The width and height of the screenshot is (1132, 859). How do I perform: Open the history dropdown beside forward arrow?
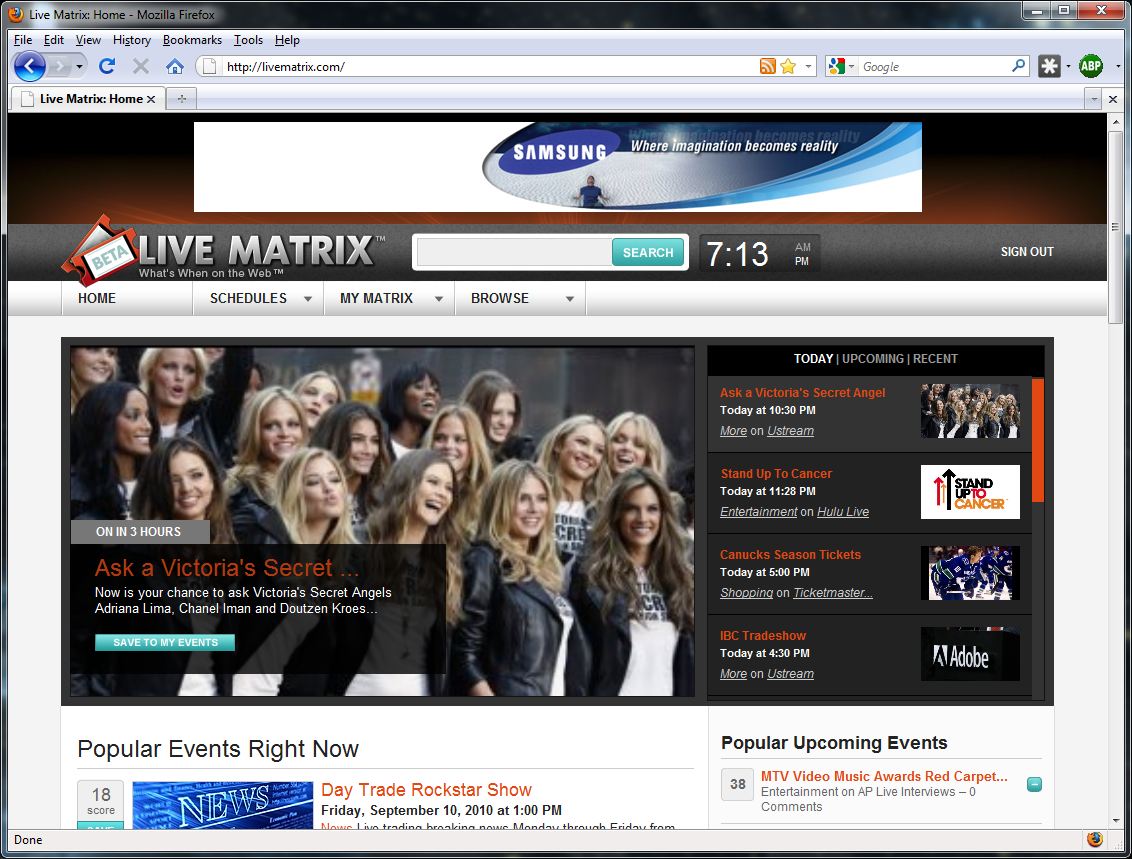pyautogui.click(x=79, y=66)
